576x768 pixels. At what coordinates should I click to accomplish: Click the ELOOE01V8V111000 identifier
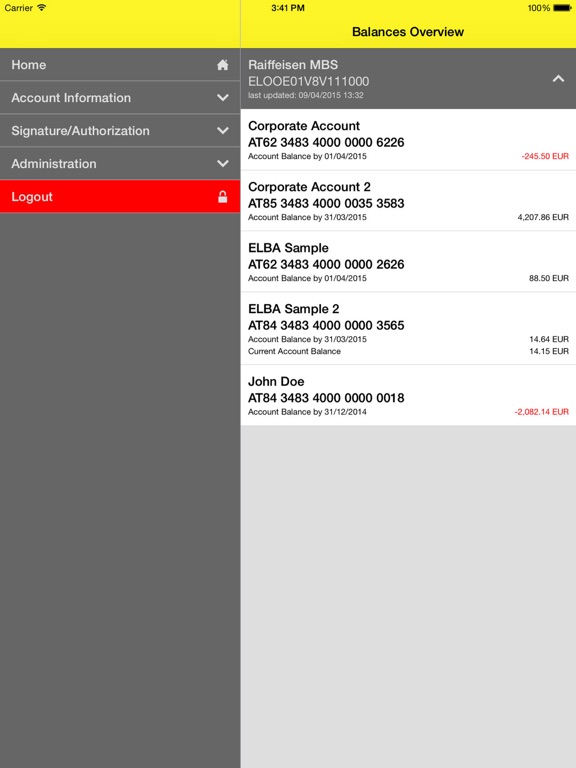pos(309,81)
